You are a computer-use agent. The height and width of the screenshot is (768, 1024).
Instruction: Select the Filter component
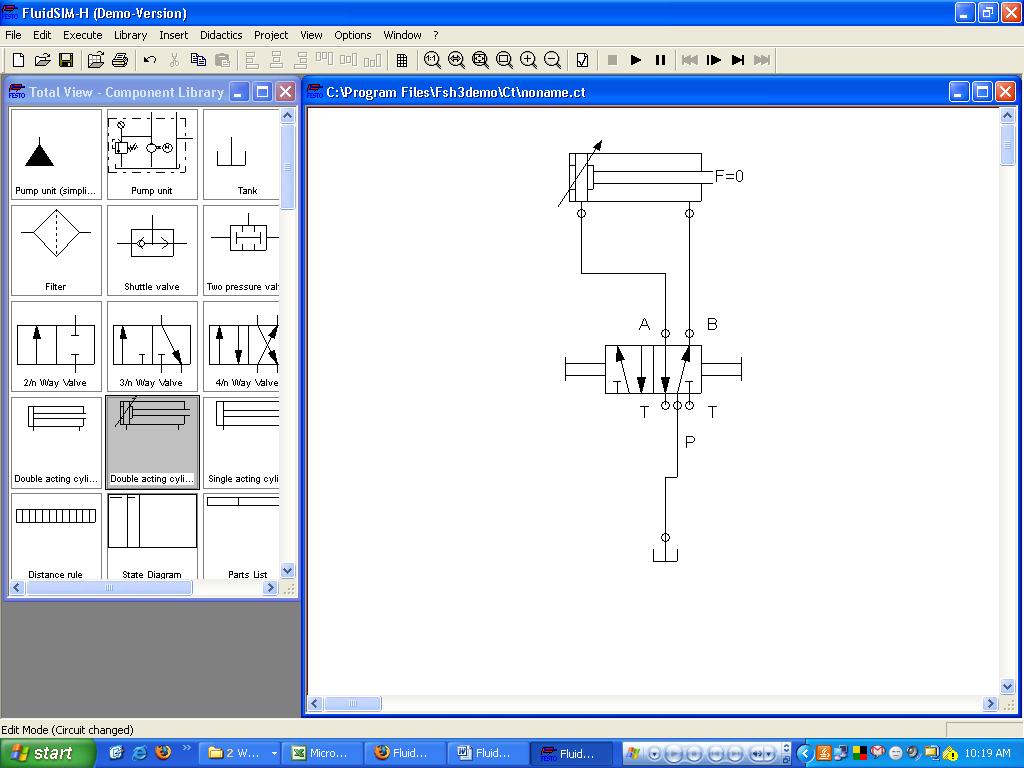point(56,250)
